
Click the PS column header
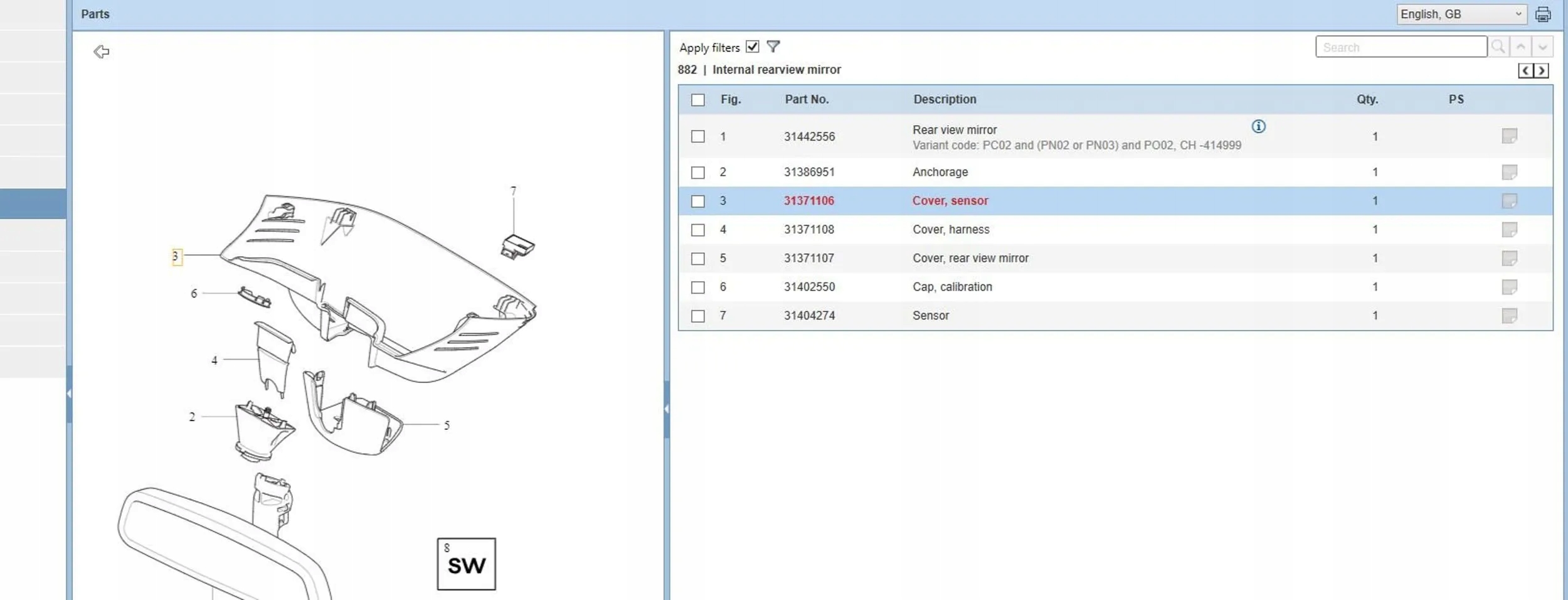tap(1456, 99)
